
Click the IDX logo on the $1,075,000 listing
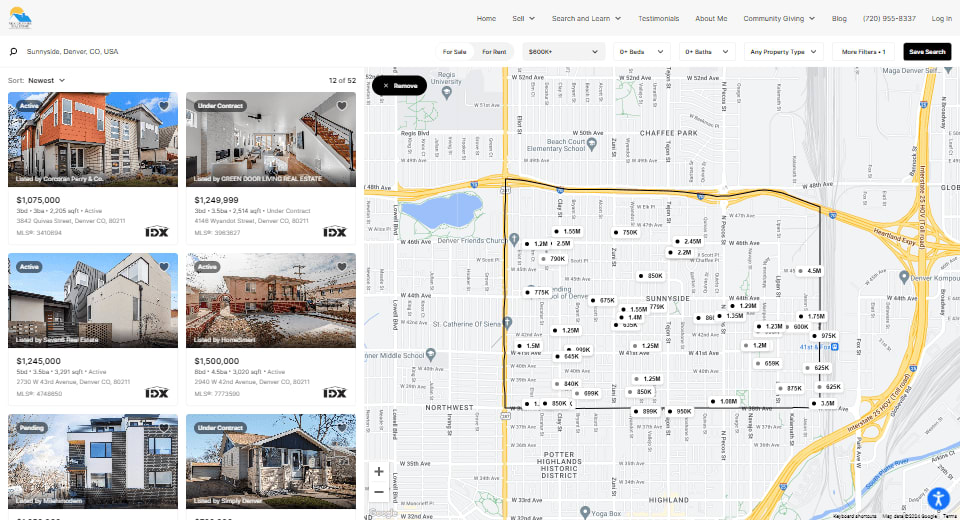pyautogui.click(x=157, y=232)
